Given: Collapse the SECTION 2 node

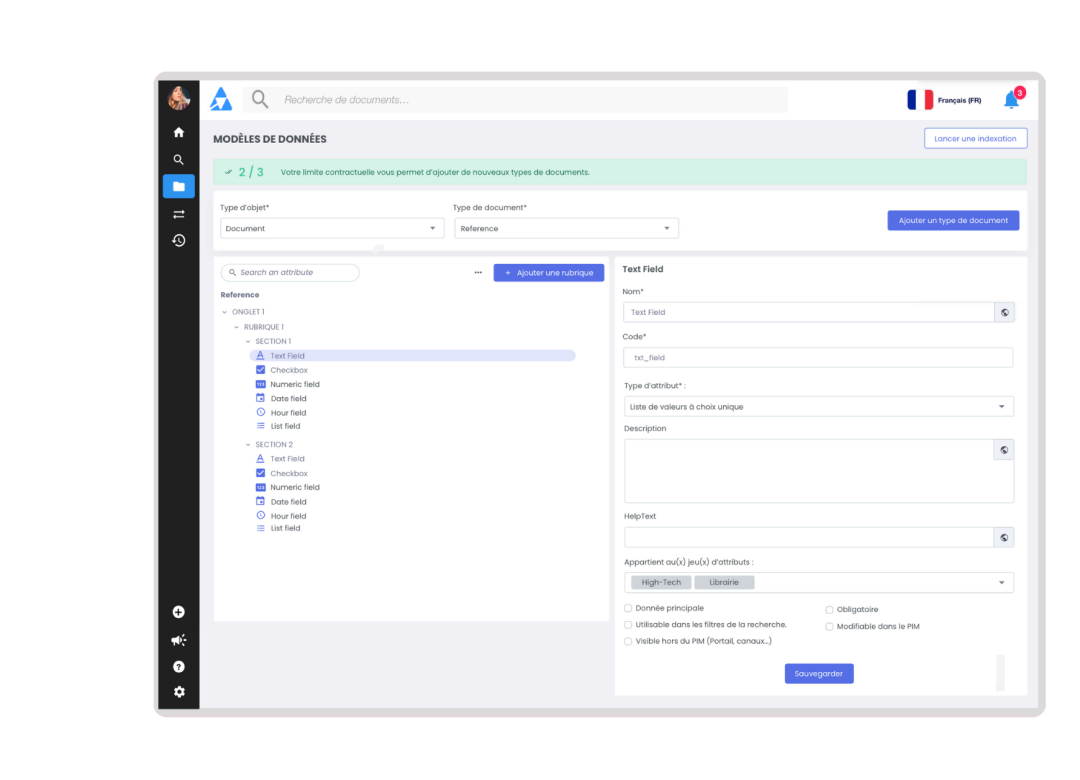Looking at the screenshot, I should 248,444.
